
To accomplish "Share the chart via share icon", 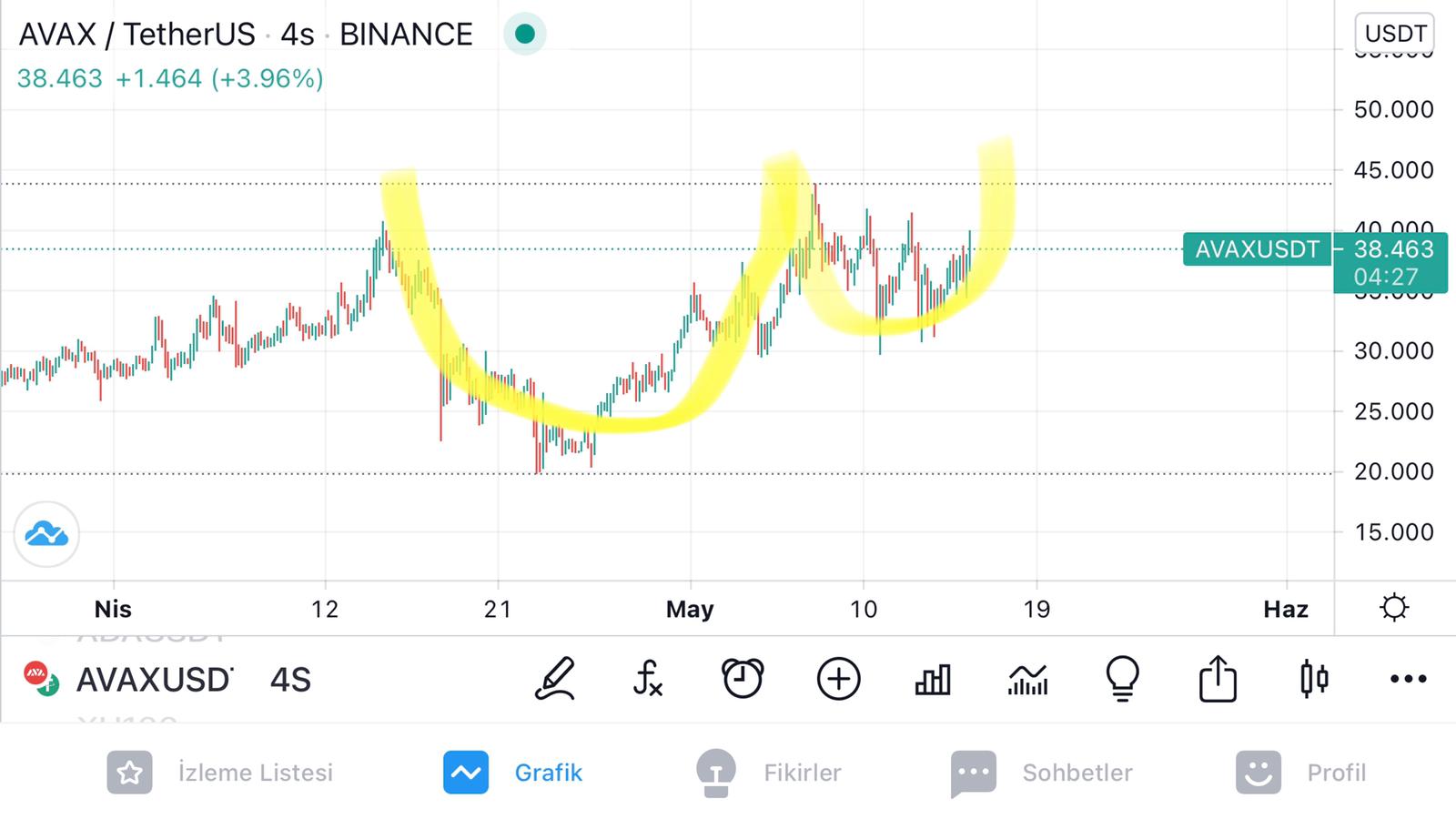I will click(x=1218, y=679).
